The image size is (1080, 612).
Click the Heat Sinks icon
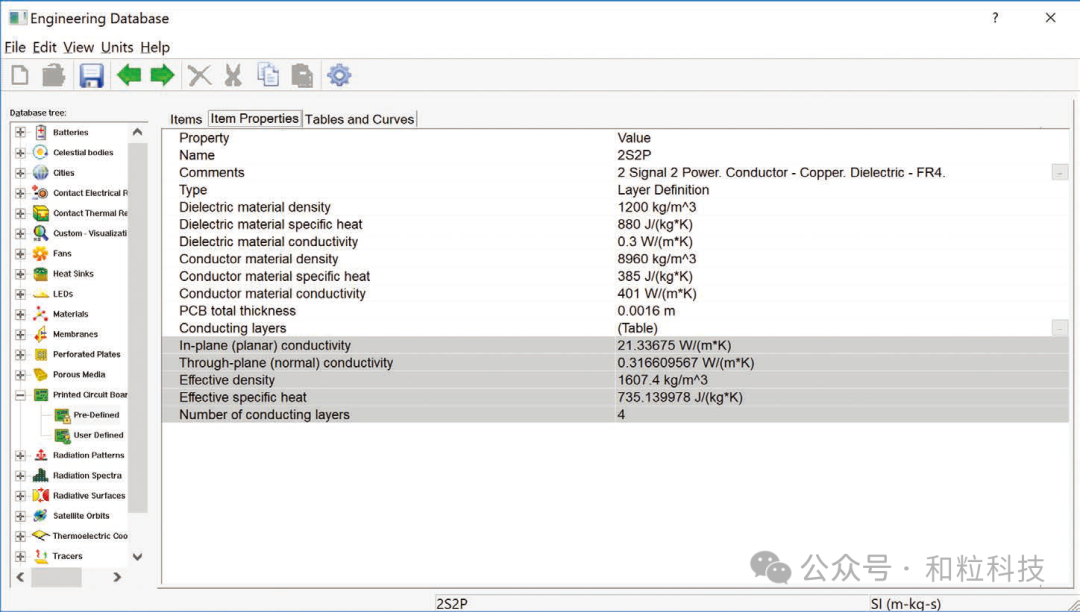coord(41,273)
